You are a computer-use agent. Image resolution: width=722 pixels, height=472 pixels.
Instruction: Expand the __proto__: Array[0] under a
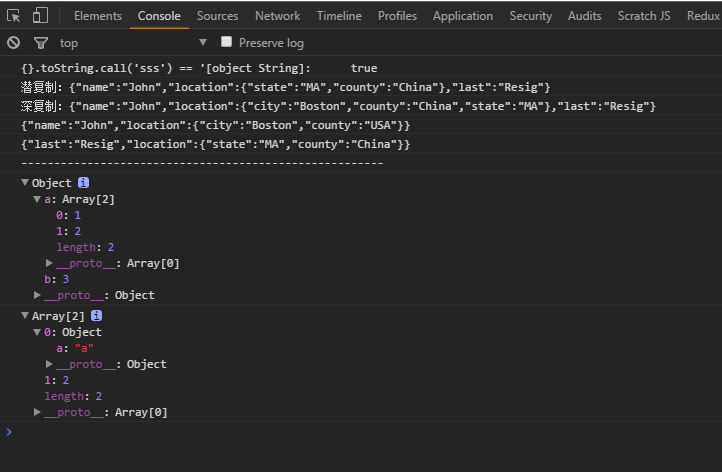(49, 263)
